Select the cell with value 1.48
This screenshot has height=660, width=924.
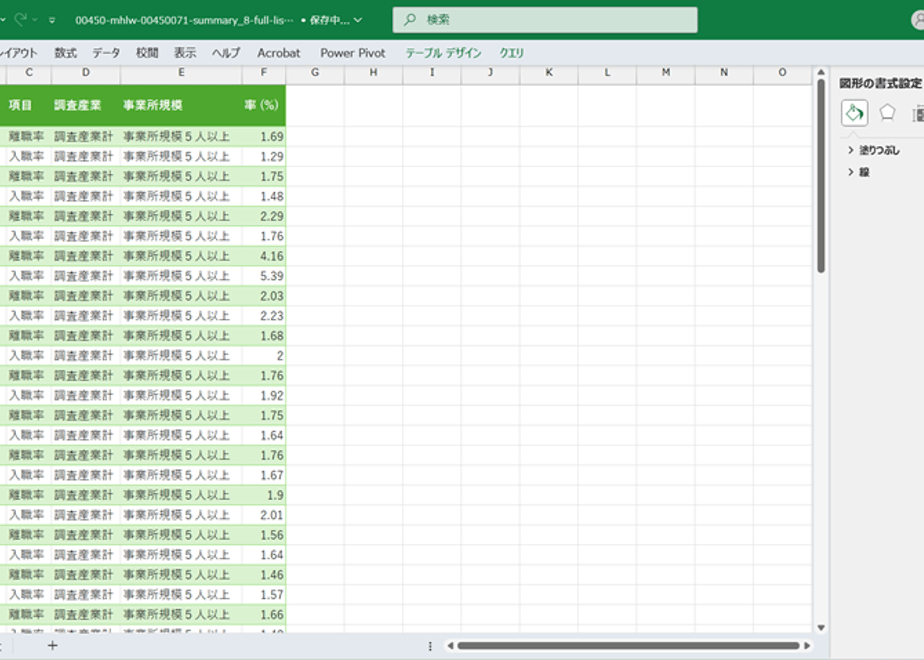tap(263, 196)
